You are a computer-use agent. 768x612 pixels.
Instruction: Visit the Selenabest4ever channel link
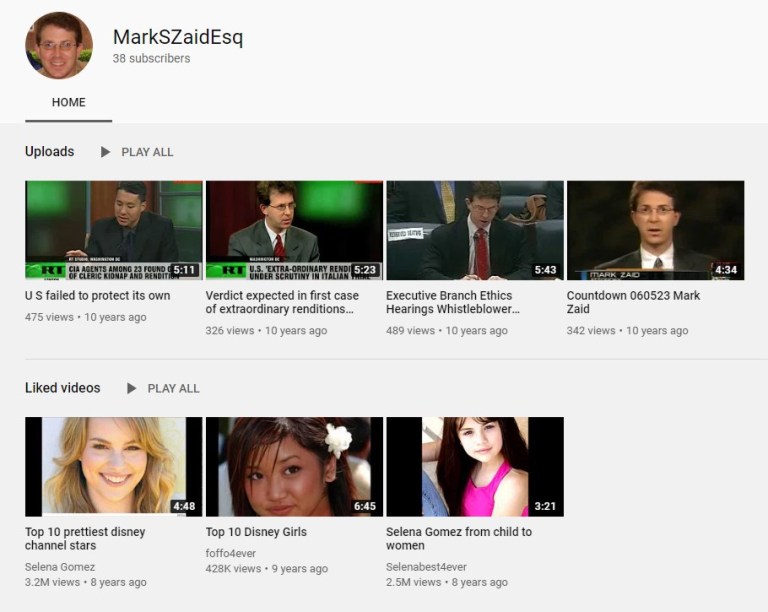click(426, 567)
